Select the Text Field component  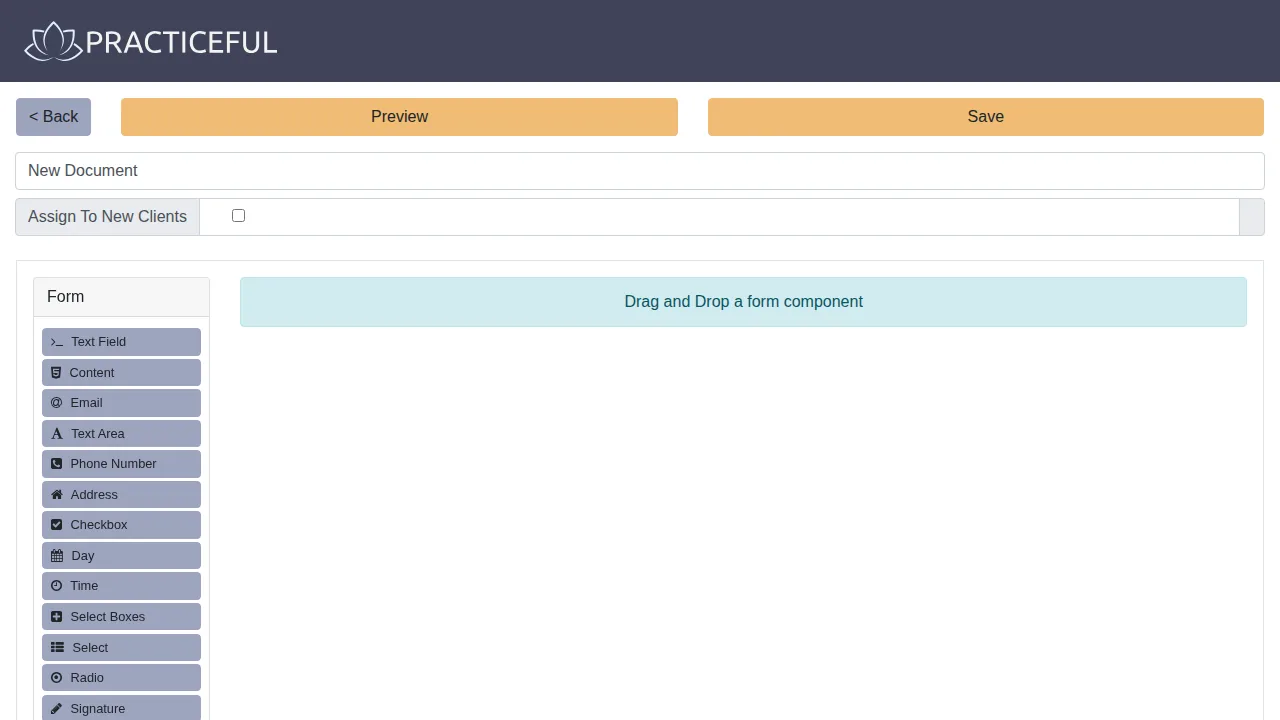click(121, 342)
